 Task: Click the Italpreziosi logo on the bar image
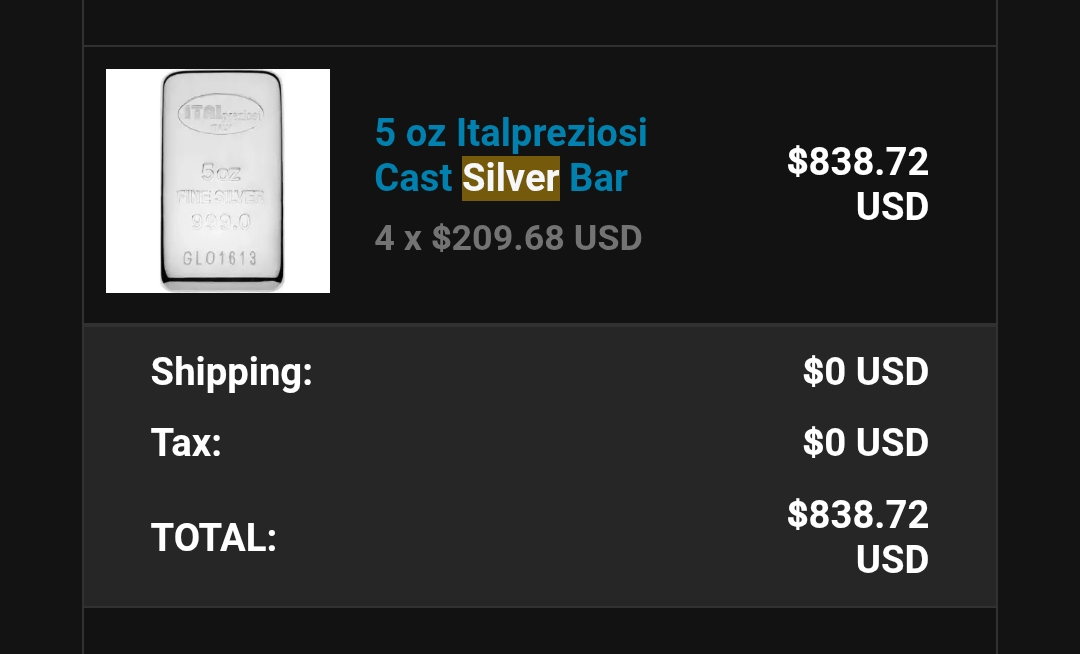click(220, 114)
